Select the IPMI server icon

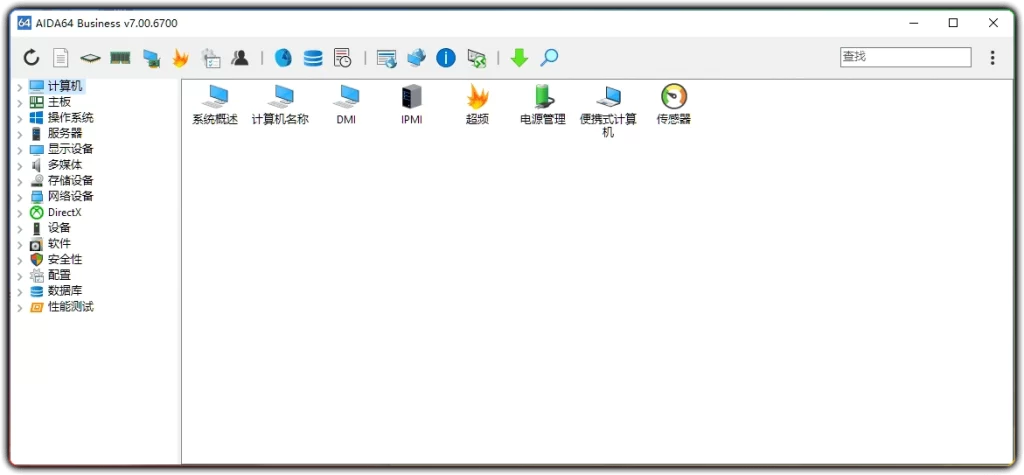(x=411, y=105)
